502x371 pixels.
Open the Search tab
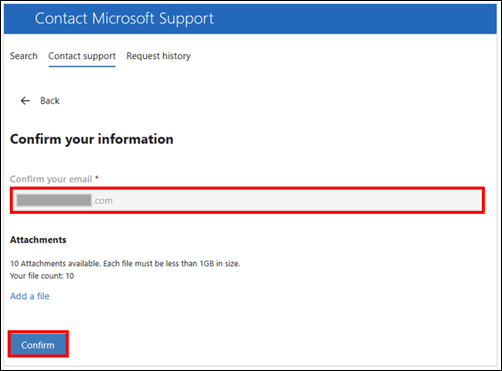(24, 56)
